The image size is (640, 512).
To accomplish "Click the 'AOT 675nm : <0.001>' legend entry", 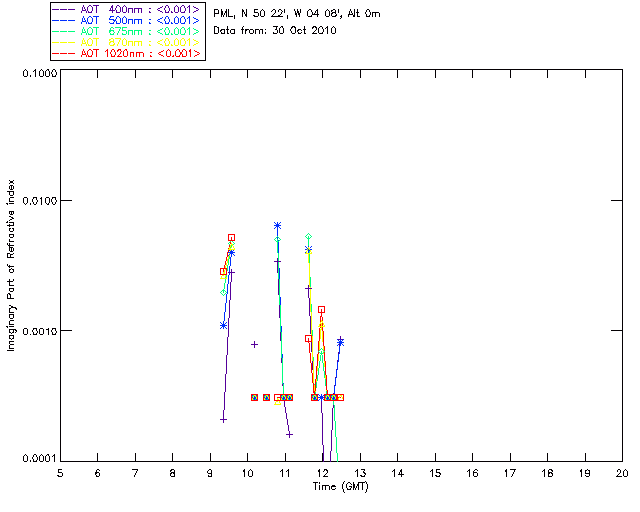I will point(126,31).
